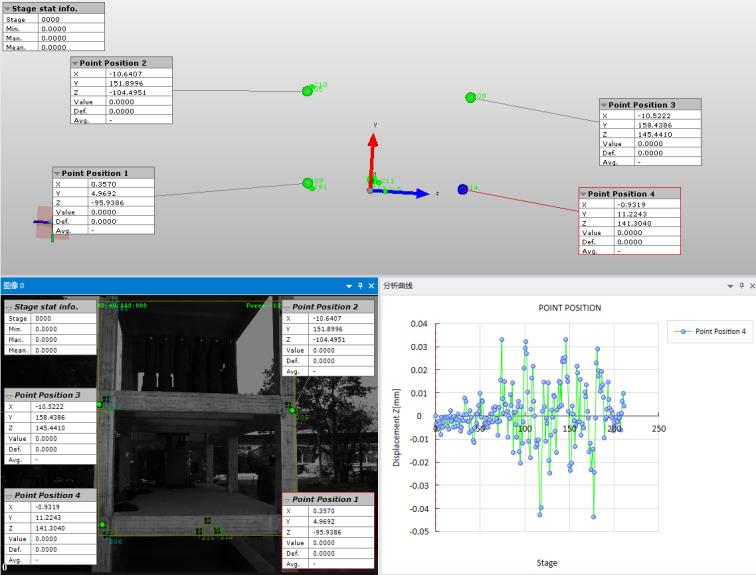756x575 pixels.
Task: Pin the image 0 panel
Action: click(x=360, y=286)
